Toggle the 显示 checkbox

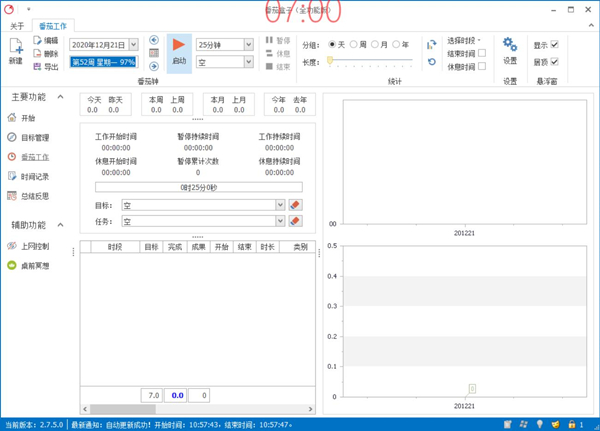click(x=555, y=45)
